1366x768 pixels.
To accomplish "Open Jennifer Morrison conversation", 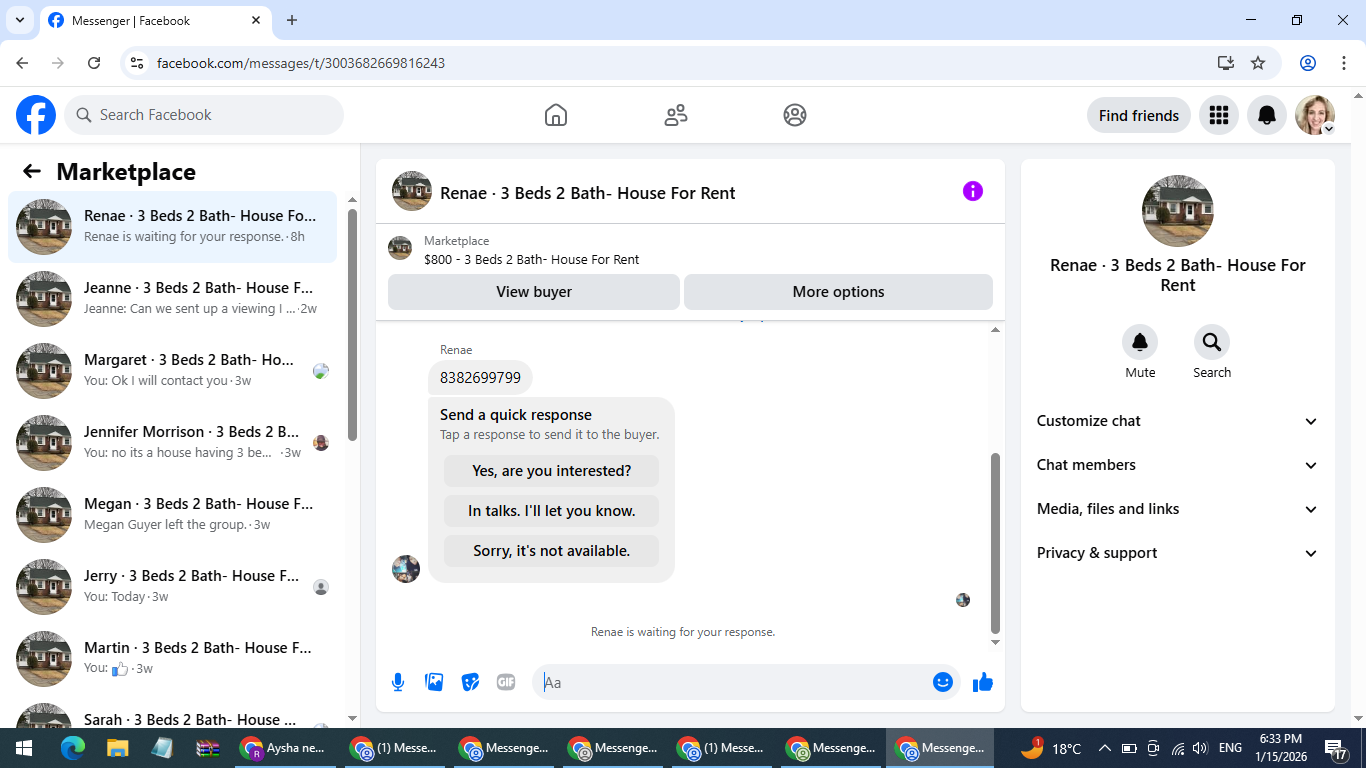I will click(x=173, y=443).
